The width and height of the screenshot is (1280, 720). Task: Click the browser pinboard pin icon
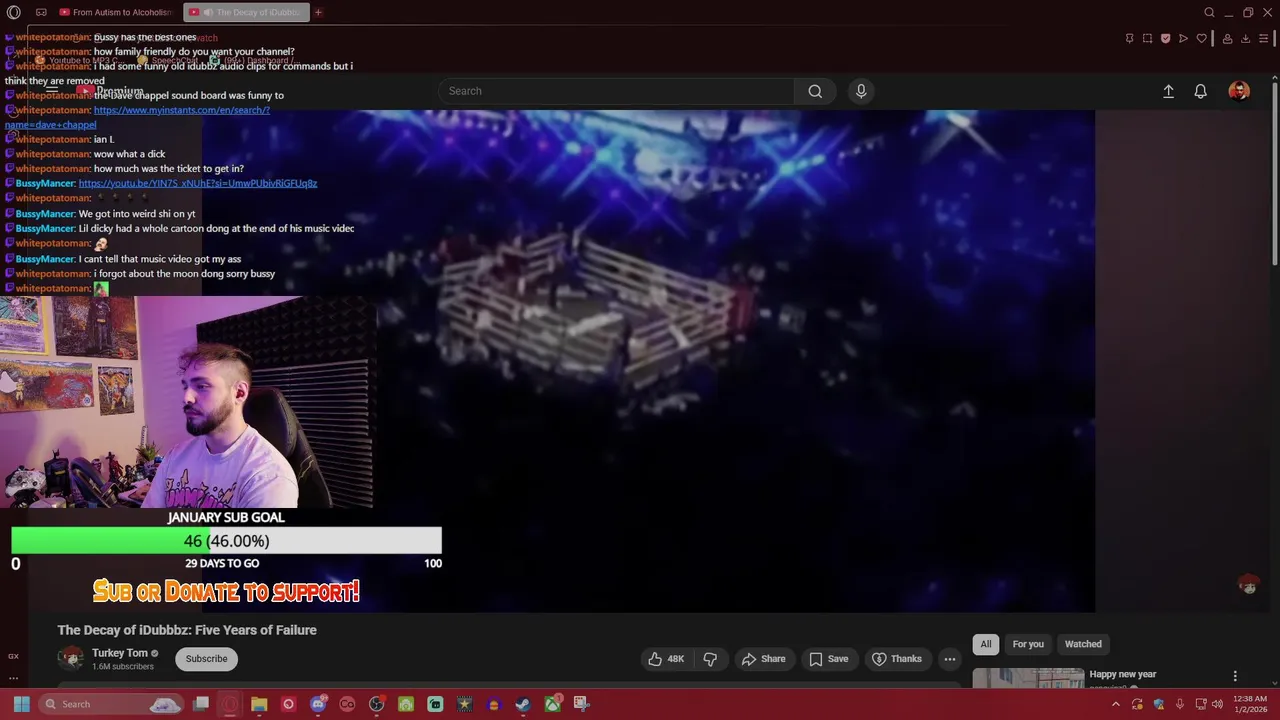pyautogui.click(x=1130, y=38)
